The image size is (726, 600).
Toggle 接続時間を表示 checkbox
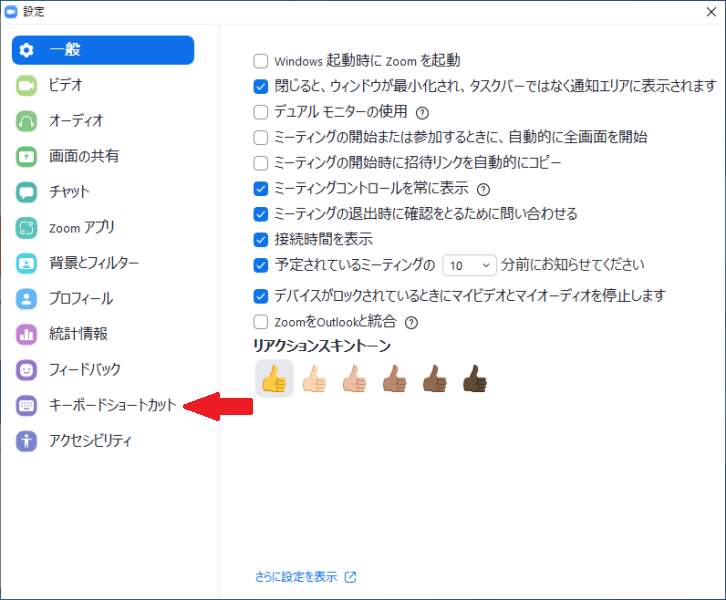tap(261, 239)
